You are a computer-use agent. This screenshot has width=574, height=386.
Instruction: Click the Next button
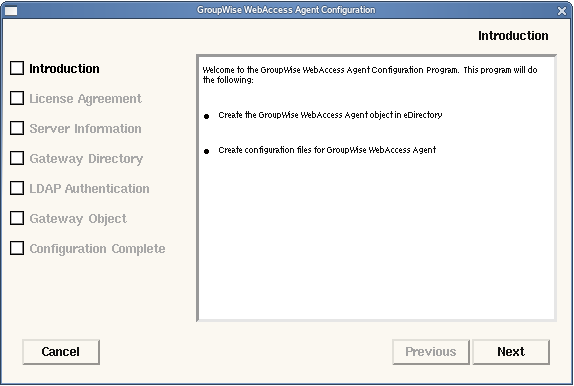click(511, 352)
